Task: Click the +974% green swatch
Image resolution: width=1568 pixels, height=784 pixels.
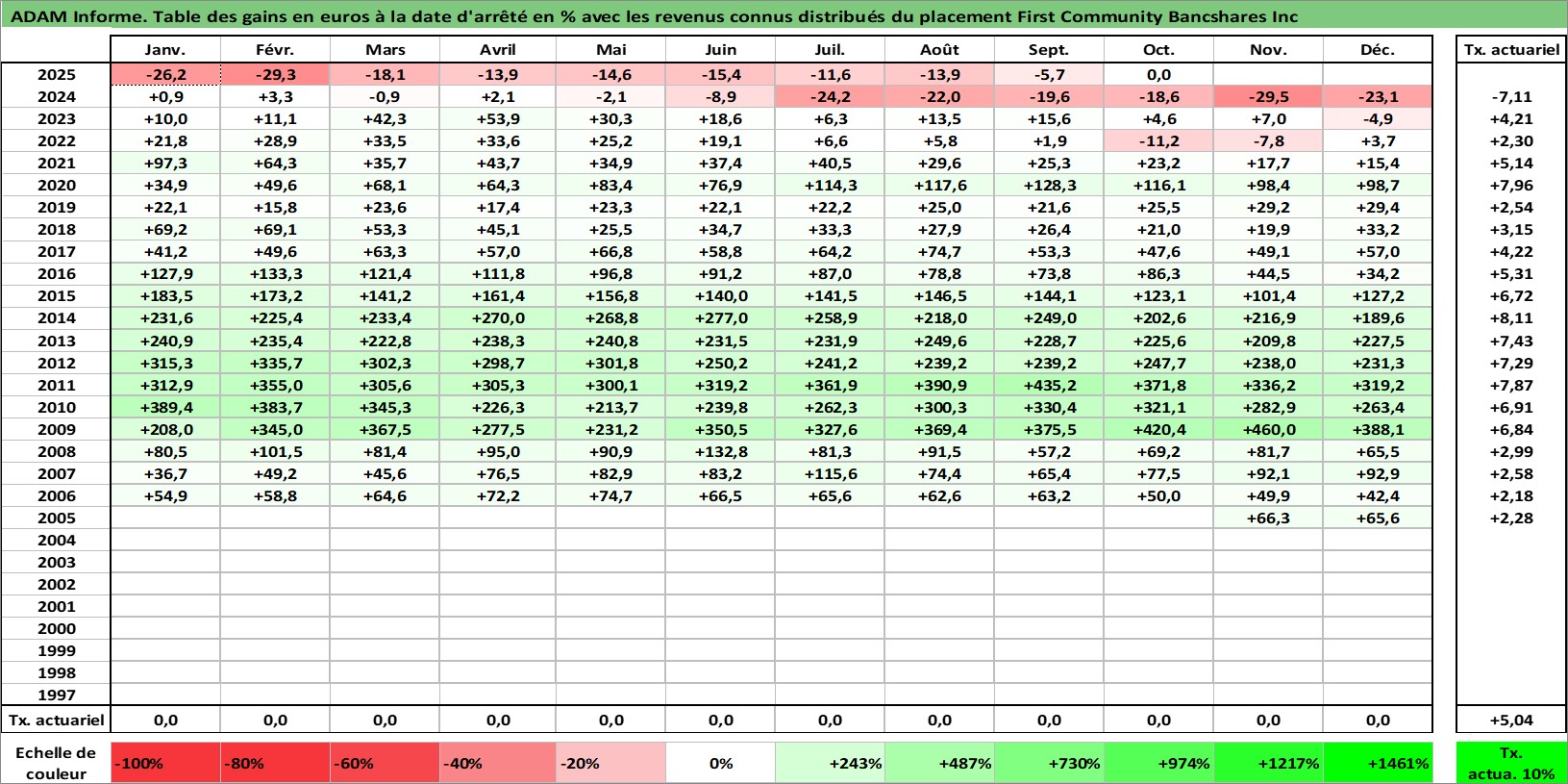Action: click(1158, 763)
